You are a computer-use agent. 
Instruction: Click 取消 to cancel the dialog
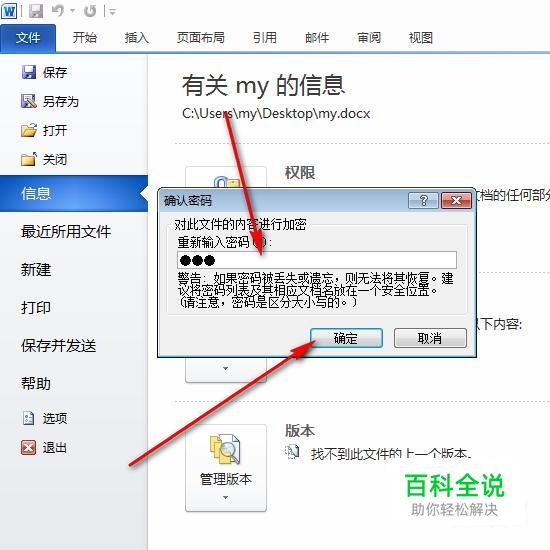tap(430, 338)
